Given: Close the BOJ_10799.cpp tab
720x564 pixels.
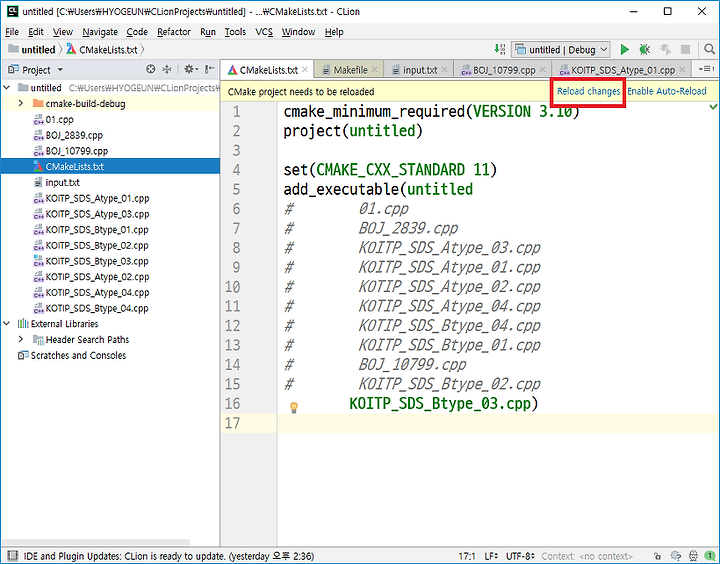Looking at the screenshot, I should tap(543, 69).
